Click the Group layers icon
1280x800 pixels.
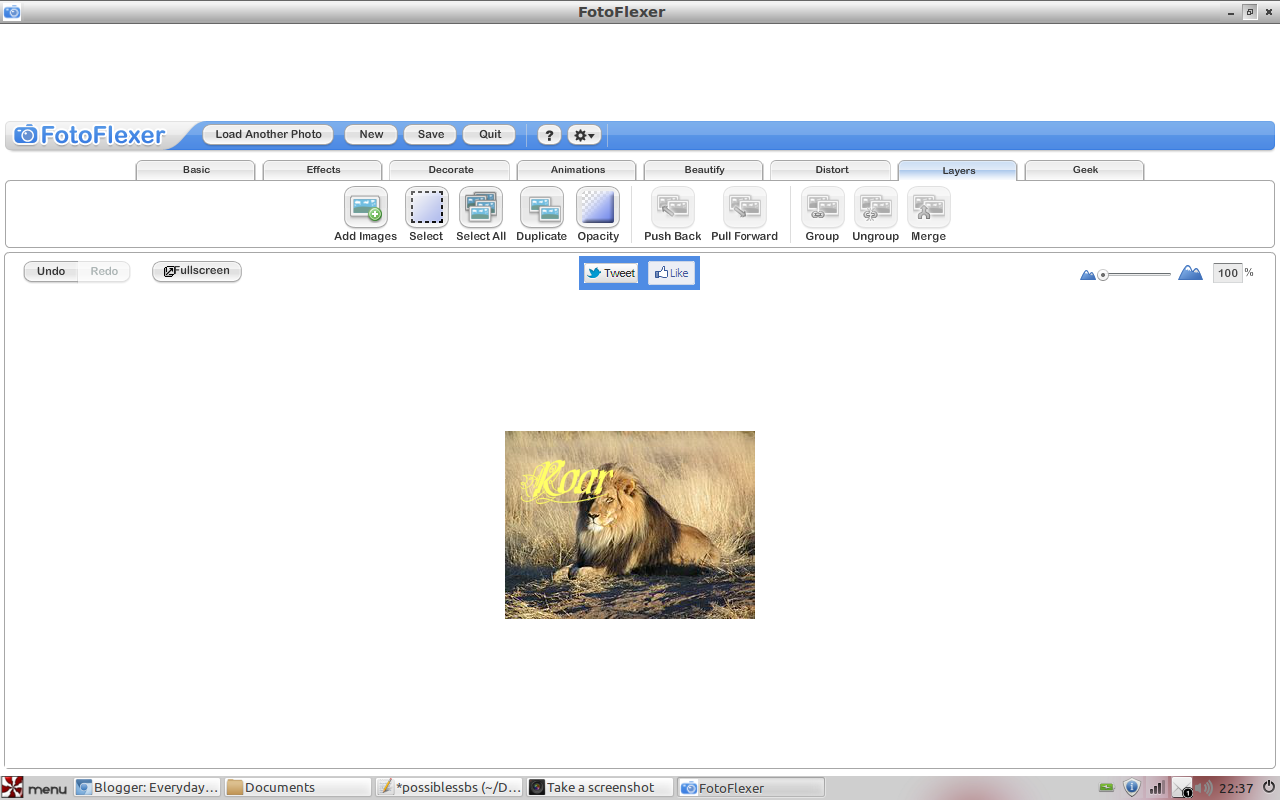(823, 207)
